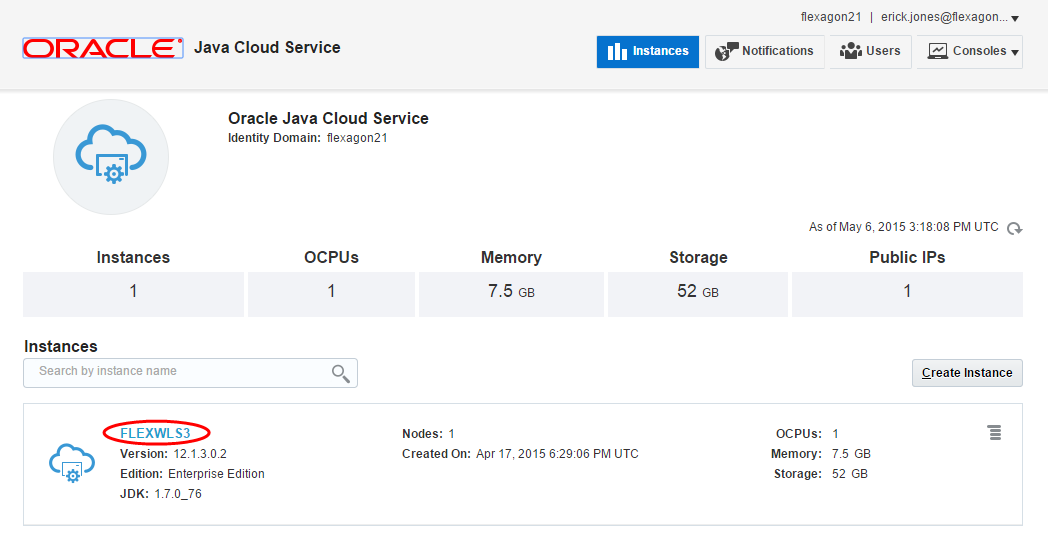The image size is (1048, 558).
Task: Click the Oracle logo
Action: (x=103, y=48)
